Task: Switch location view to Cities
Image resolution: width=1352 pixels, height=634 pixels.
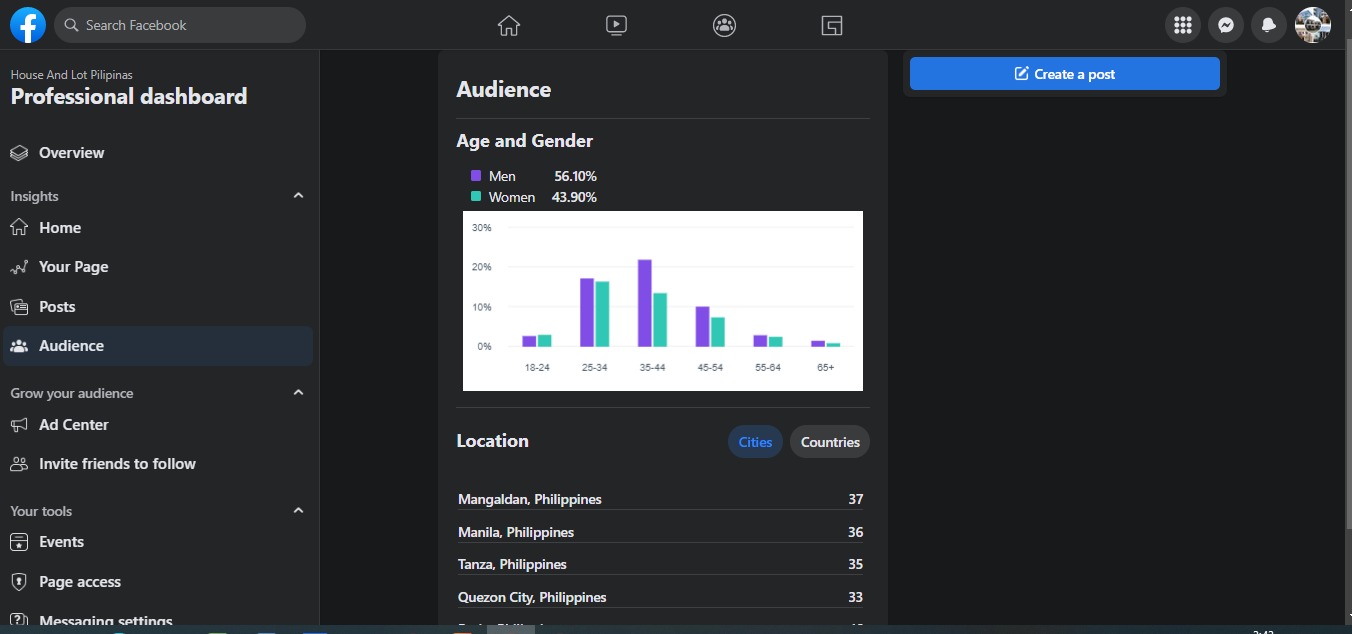Action: coord(755,442)
